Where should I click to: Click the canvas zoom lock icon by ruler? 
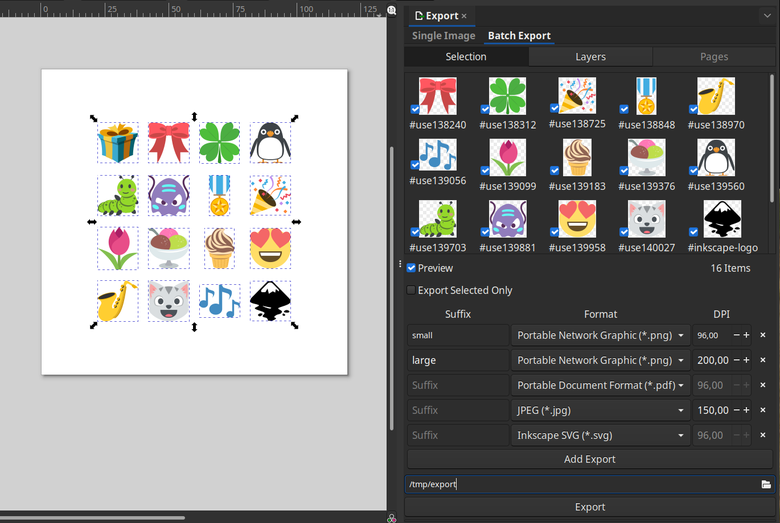tap(392, 10)
